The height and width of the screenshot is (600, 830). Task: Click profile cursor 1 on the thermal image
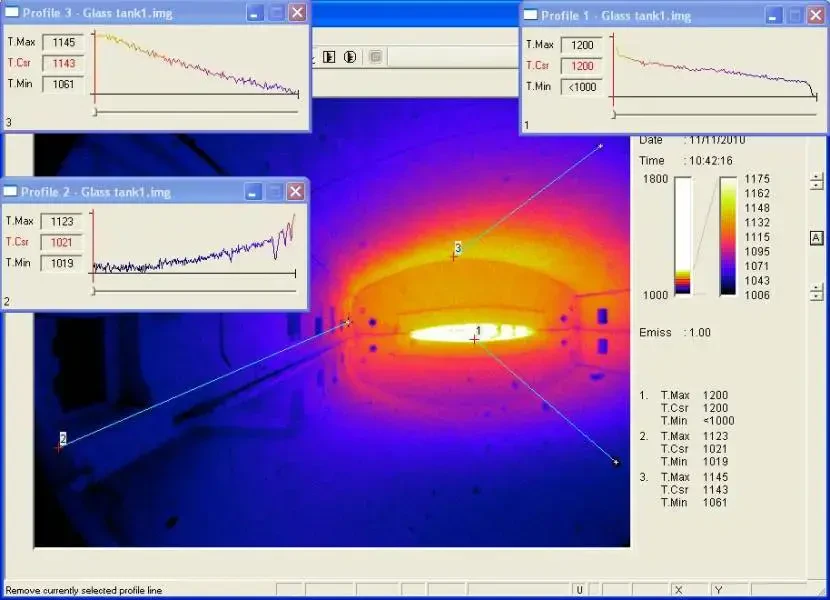(475, 340)
